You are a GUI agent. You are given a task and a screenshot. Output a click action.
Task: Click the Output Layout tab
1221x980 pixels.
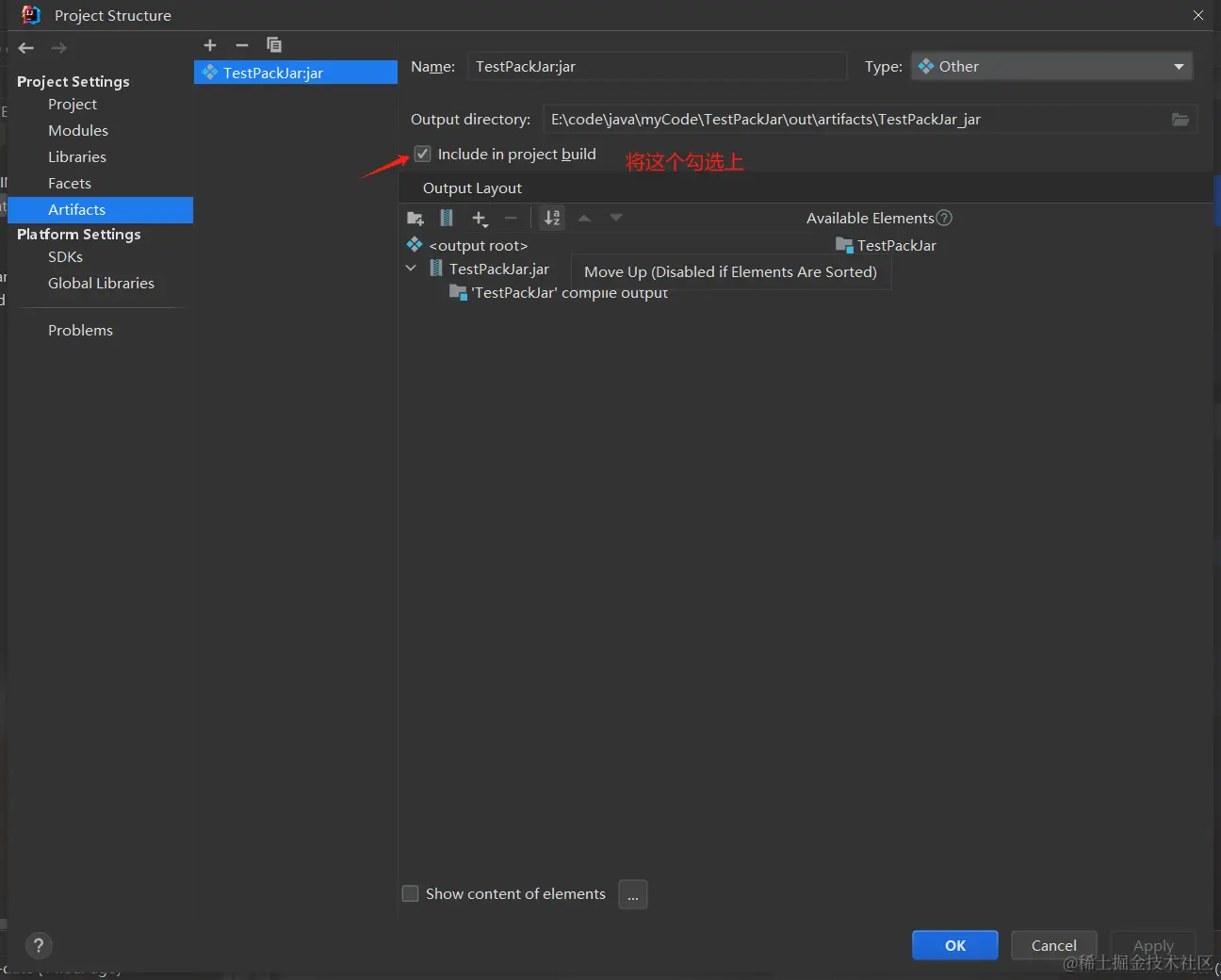click(x=472, y=188)
